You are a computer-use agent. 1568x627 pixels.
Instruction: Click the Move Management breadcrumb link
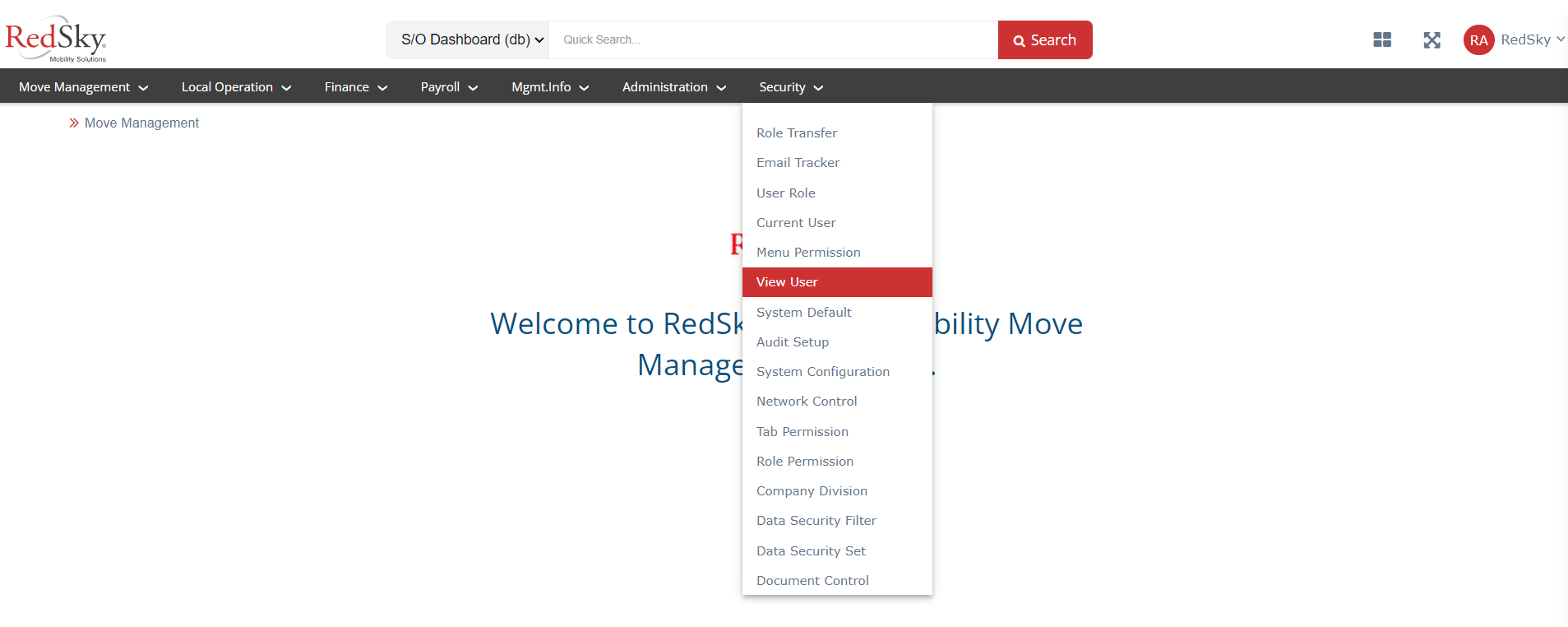(x=141, y=123)
